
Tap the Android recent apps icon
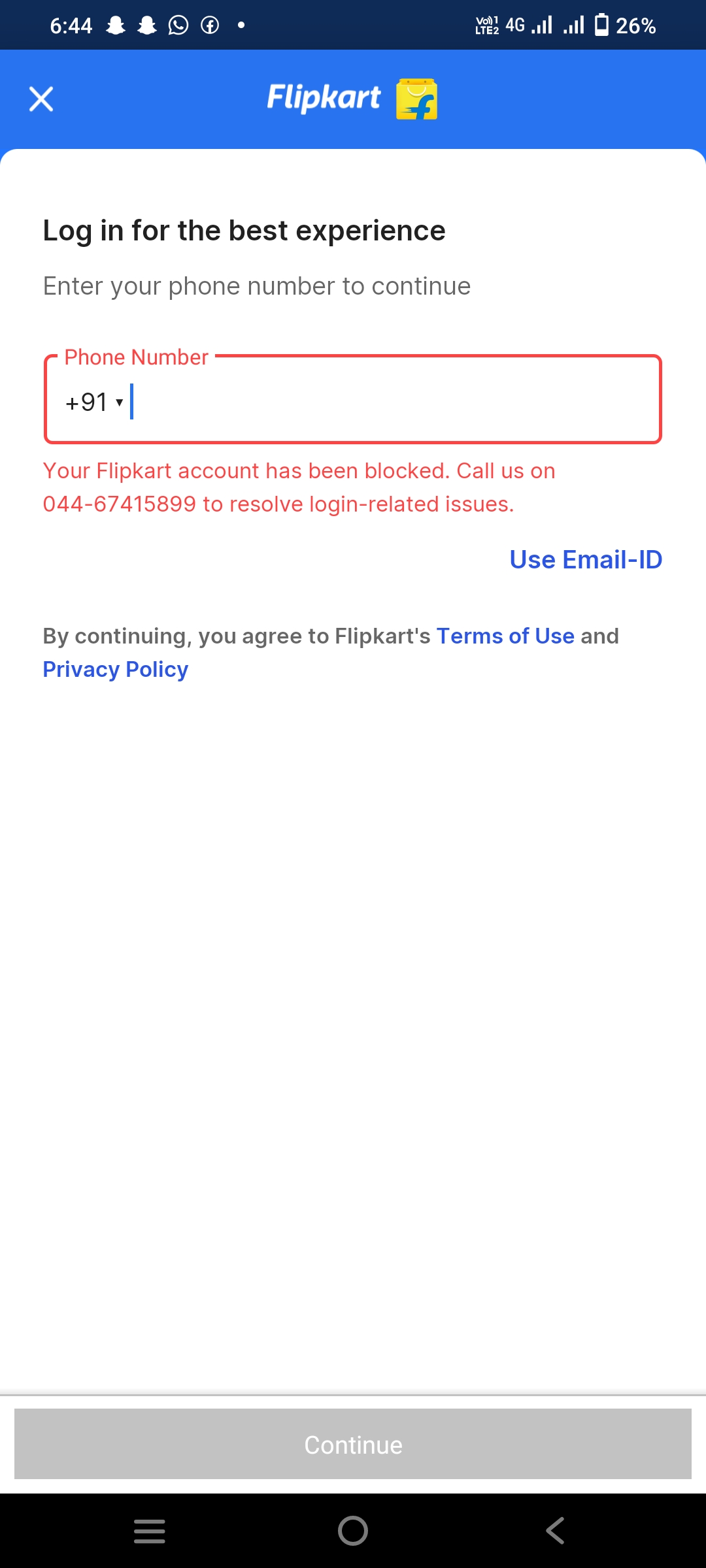149,1531
